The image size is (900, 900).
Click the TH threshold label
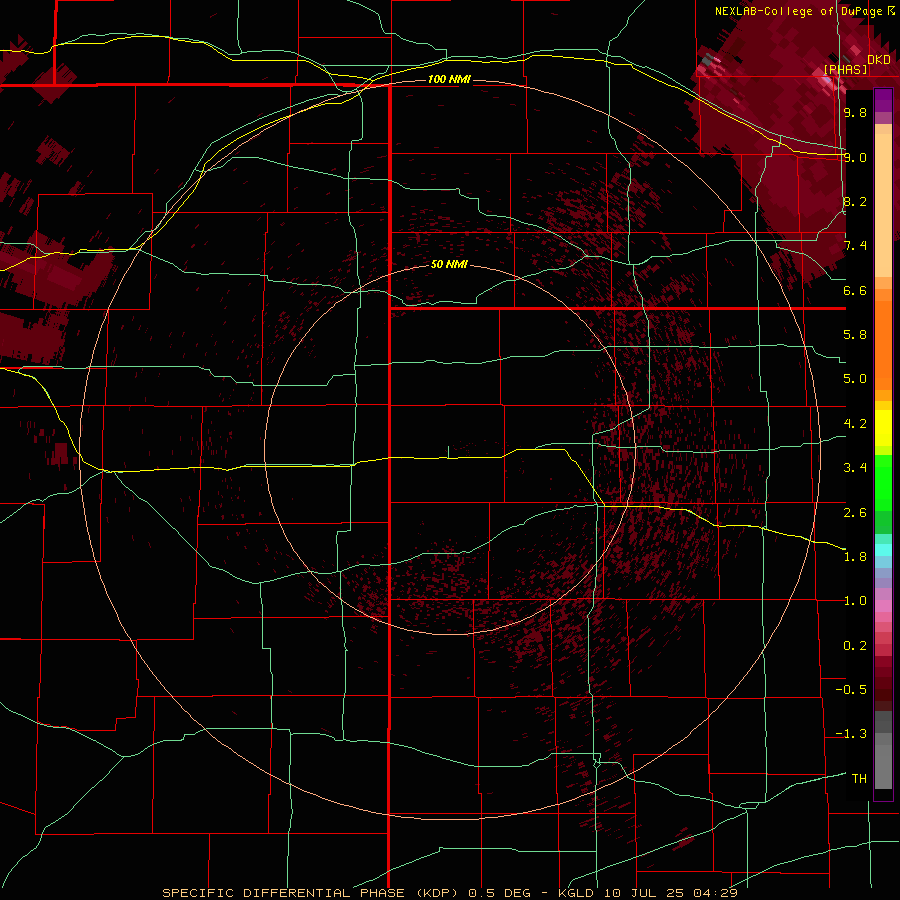(x=859, y=779)
